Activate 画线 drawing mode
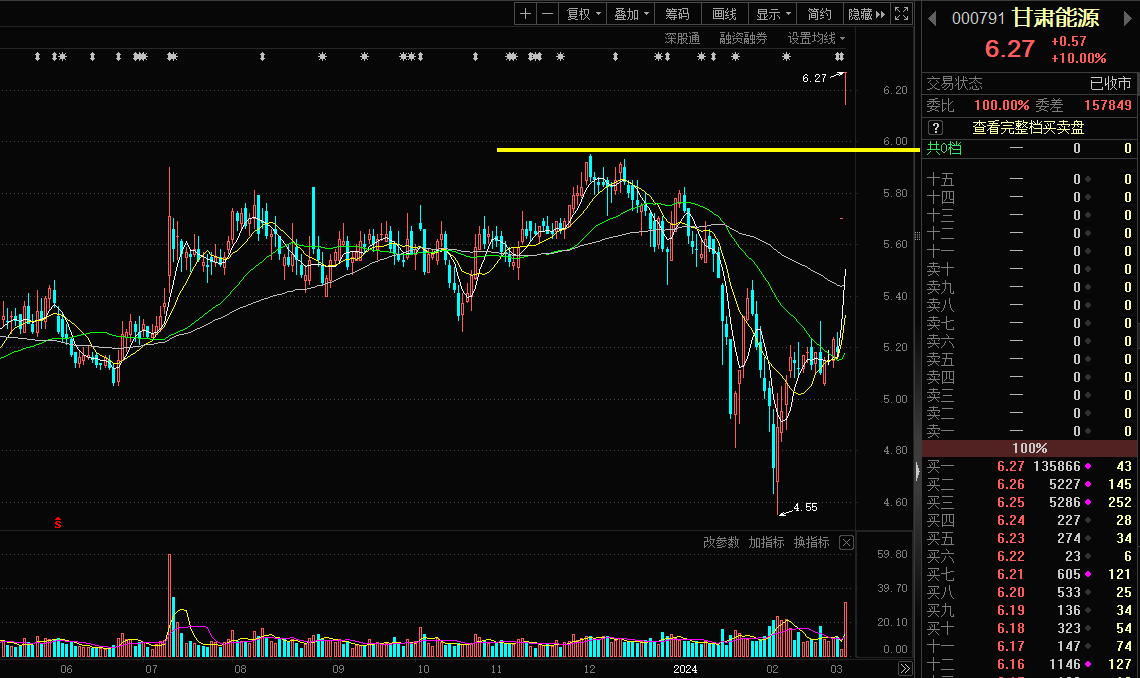The width and height of the screenshot is (1140, 678). tap(724, 14)
